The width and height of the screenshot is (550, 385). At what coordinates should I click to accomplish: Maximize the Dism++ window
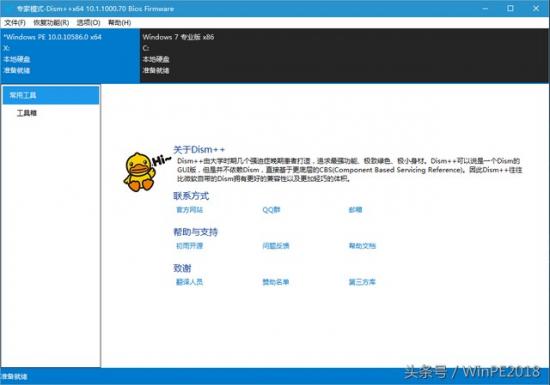[510, 8]
